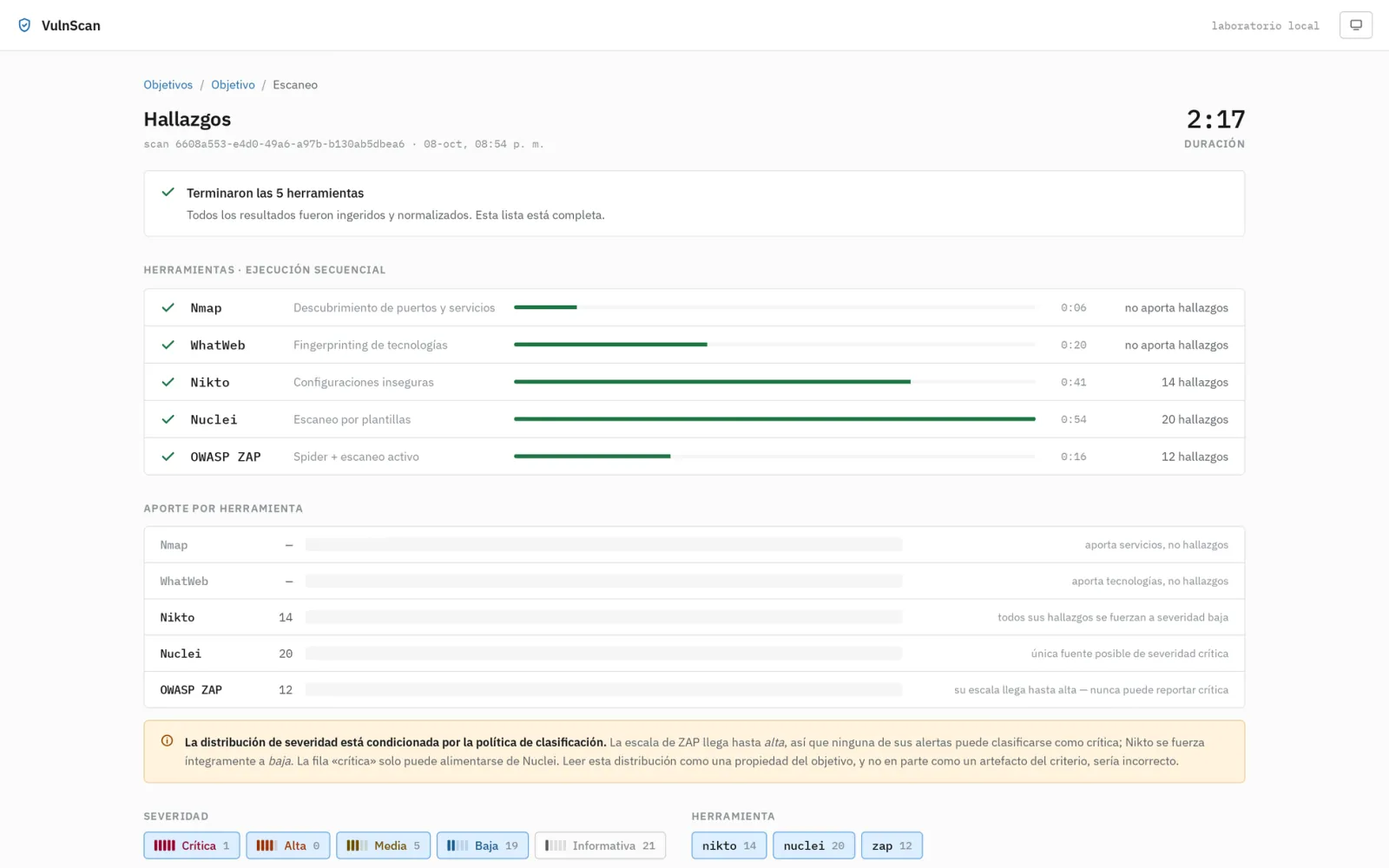The image size is (1389, 868).
Task: Click 'todos sus hallazgos se fuerzan a severidad baja'
Action: click(1113, 617)
